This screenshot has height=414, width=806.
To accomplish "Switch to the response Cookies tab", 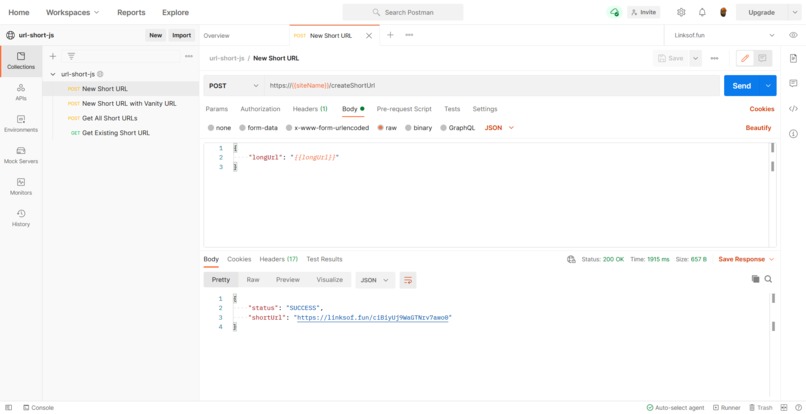I will 239,259.
